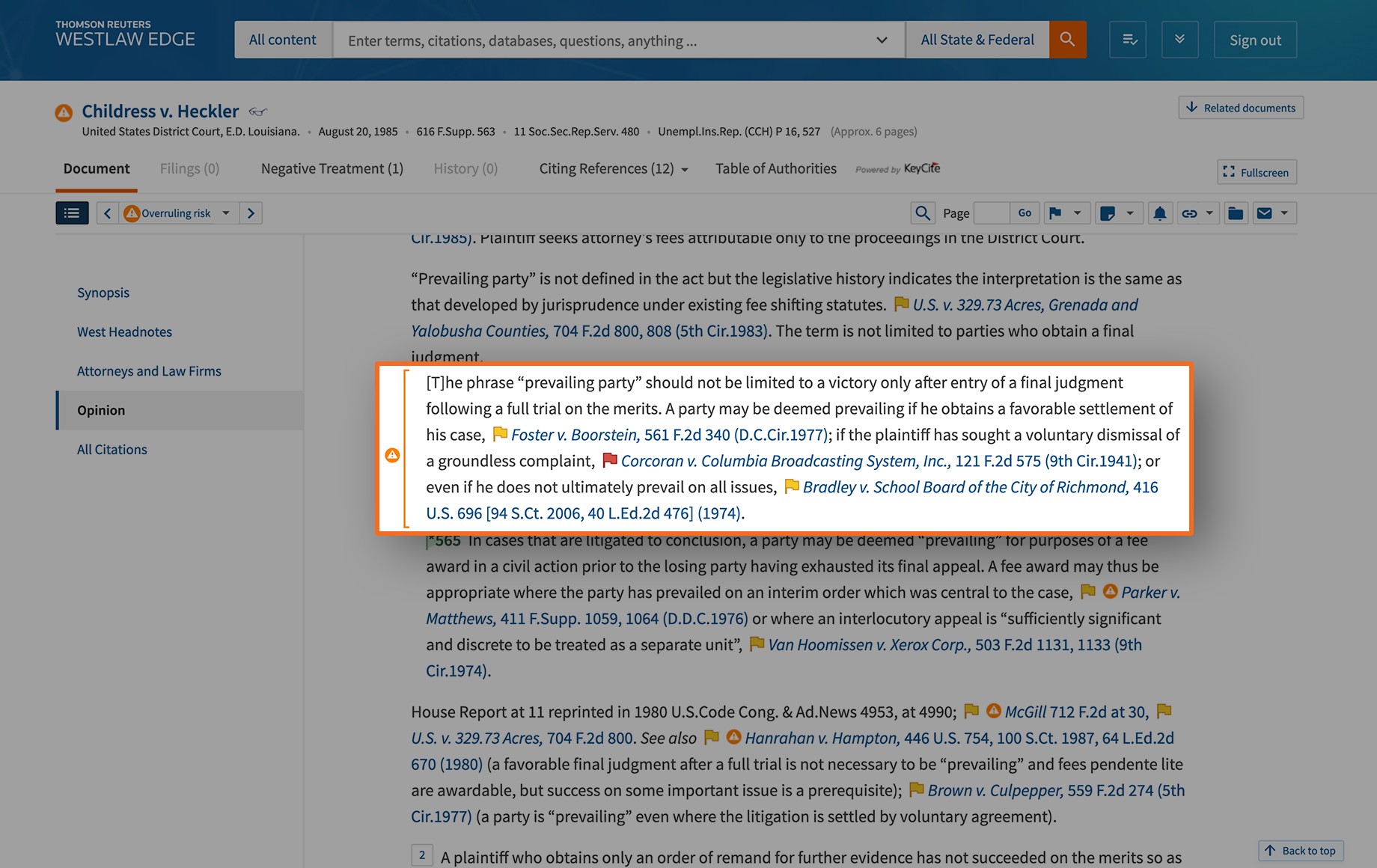The image size is (1377, 868).
Task: Click overruling risk warning icon beside highlighted passage
Action: [x=392, y=455]
